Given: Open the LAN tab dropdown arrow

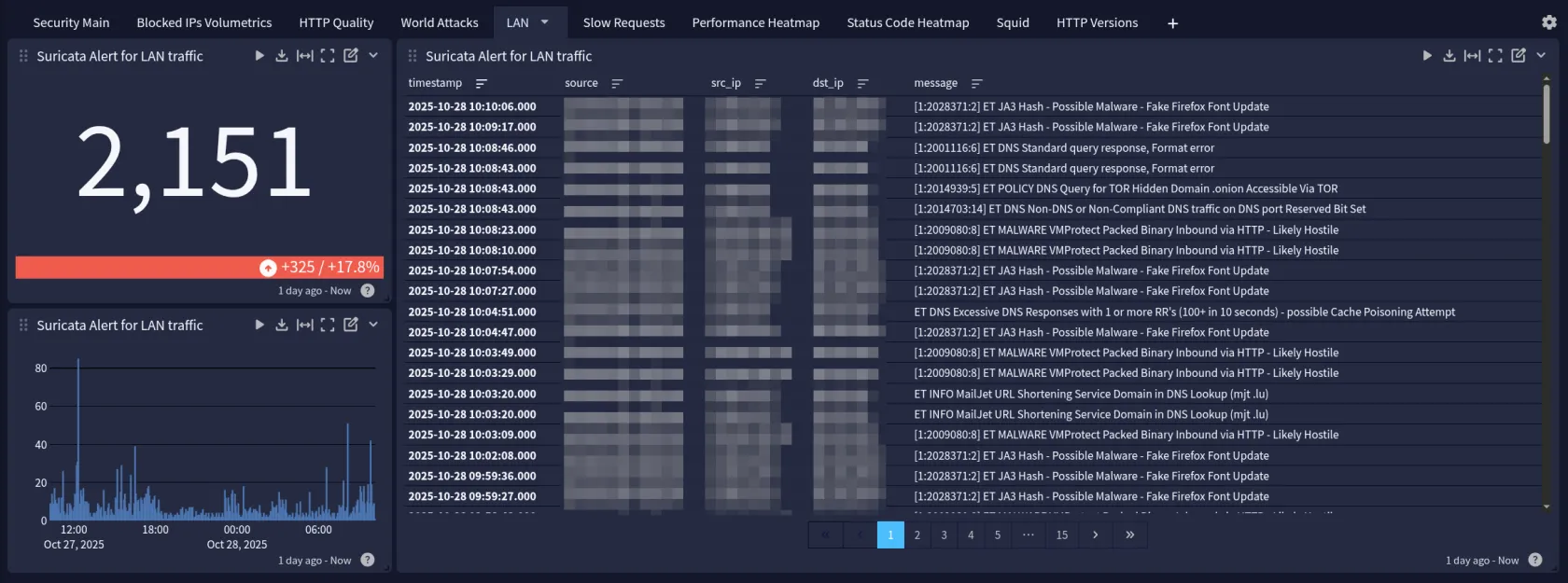Looking at the screenshot, I should [x=545, y=22].
